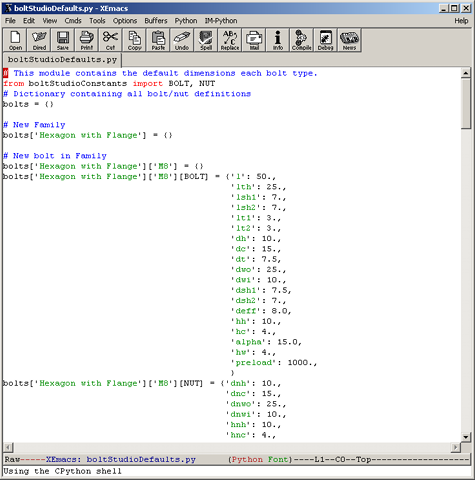Undo last change with Undo icon

(x=182, y=40)
